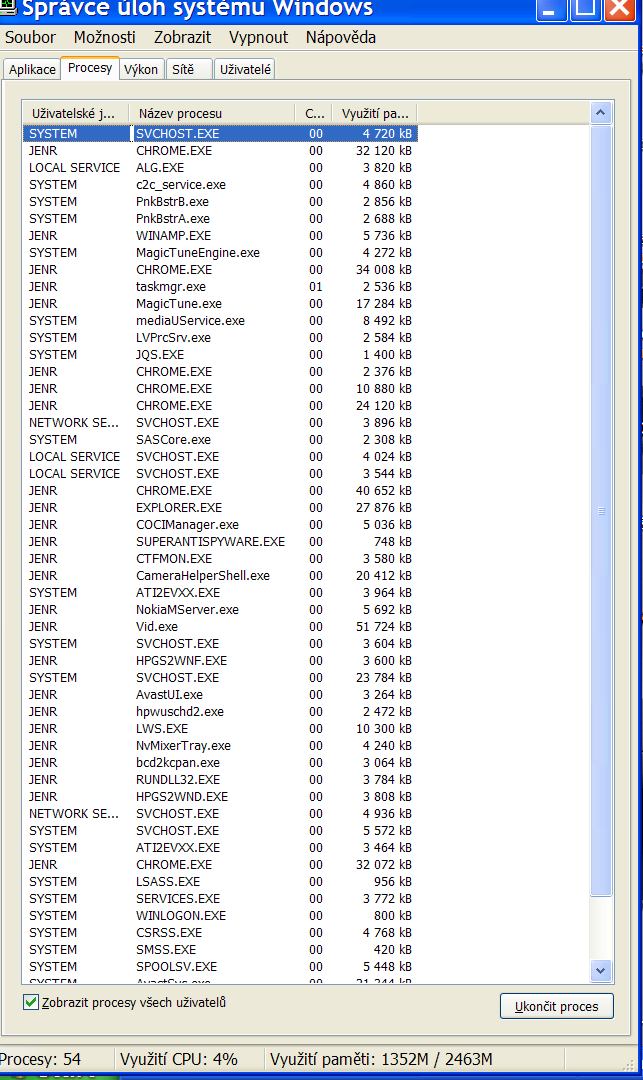Switch to the Uživatelé tab
643x1080 pixels.
245,70
